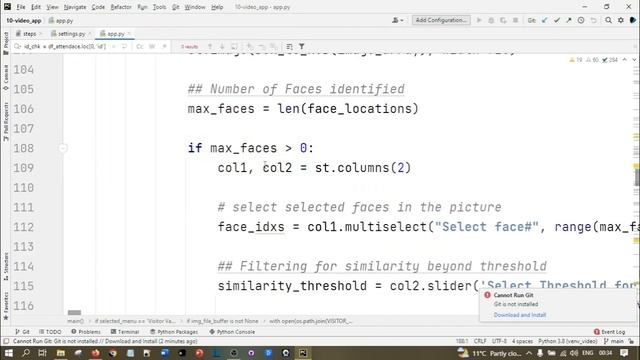Click Git Push arrow icon

(569, 20)
